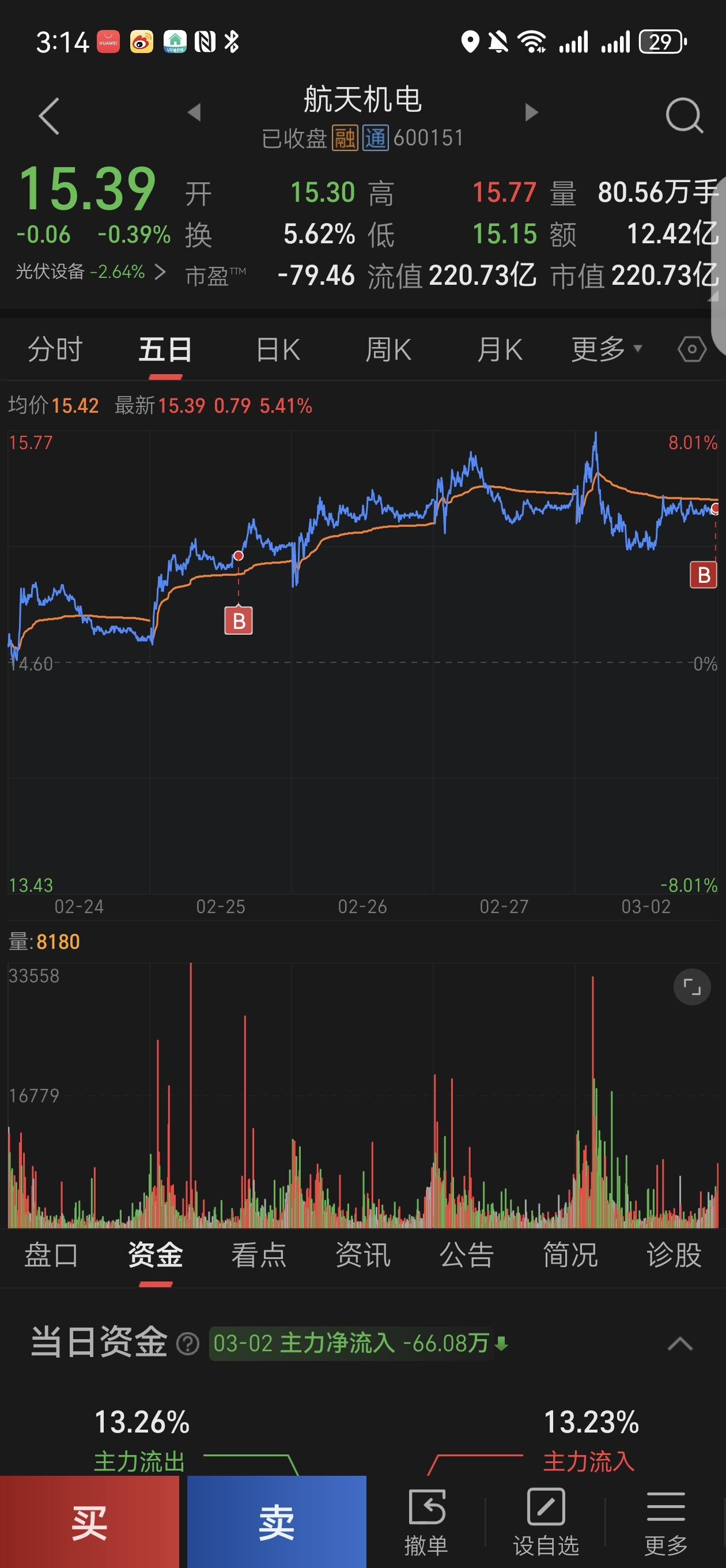Go to next stock with right triangle
Screen dimensions: 726x1568
[531, 112]
